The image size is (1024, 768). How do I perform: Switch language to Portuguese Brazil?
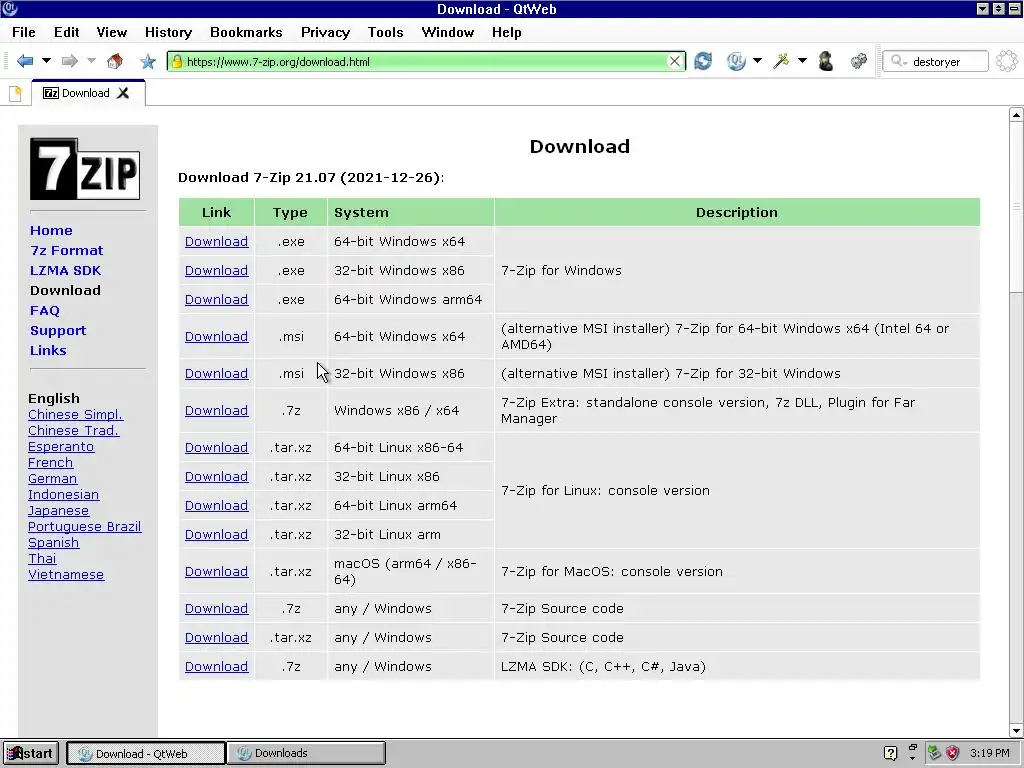click(84, 526)
